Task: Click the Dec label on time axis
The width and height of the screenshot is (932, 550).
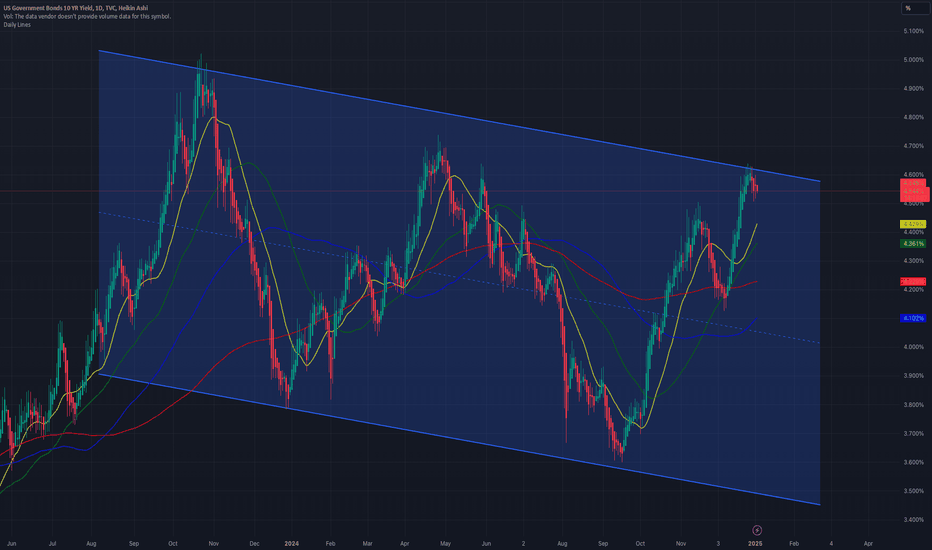Action: tap(254, 543)
